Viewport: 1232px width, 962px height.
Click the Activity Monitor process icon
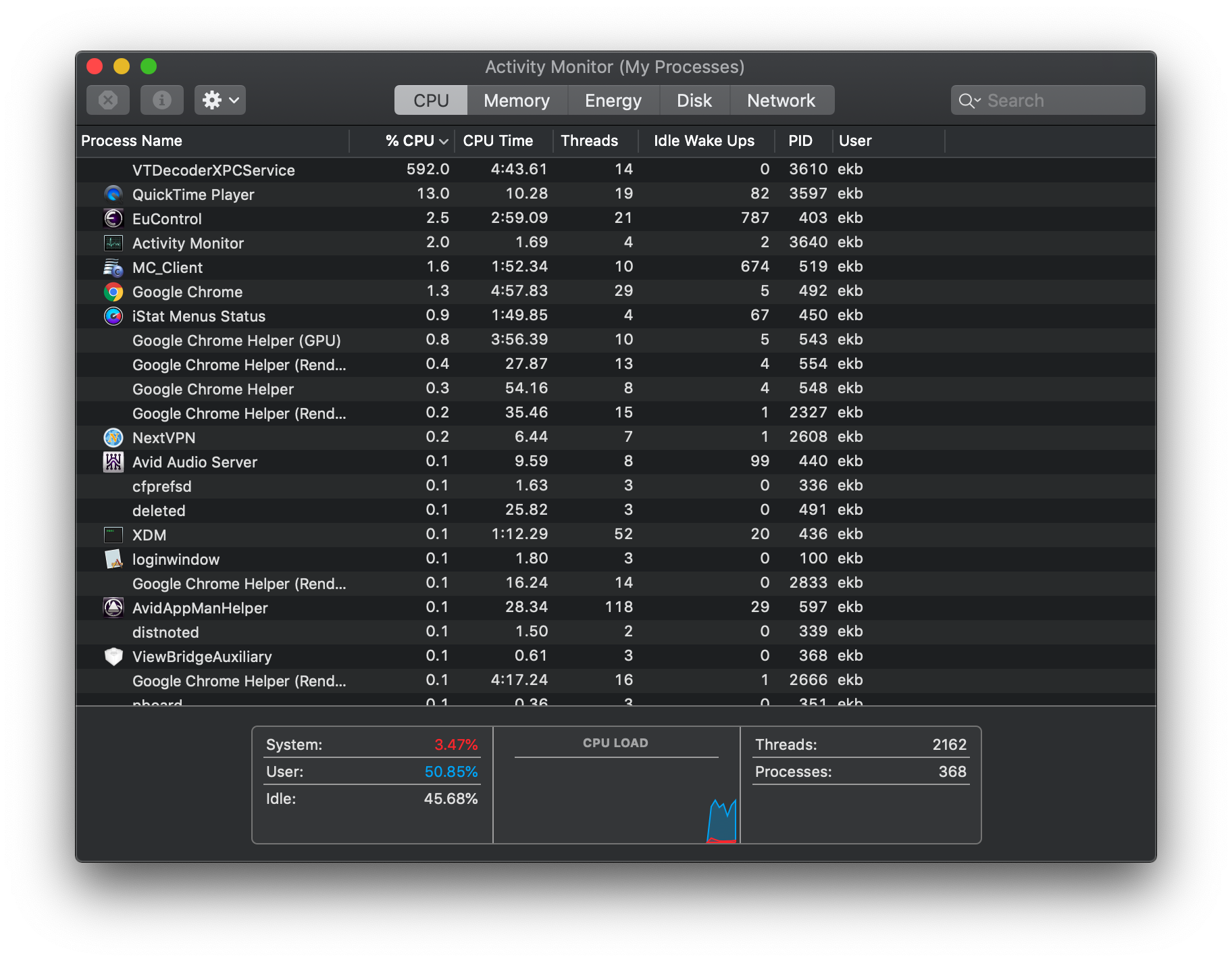(113, 243)
